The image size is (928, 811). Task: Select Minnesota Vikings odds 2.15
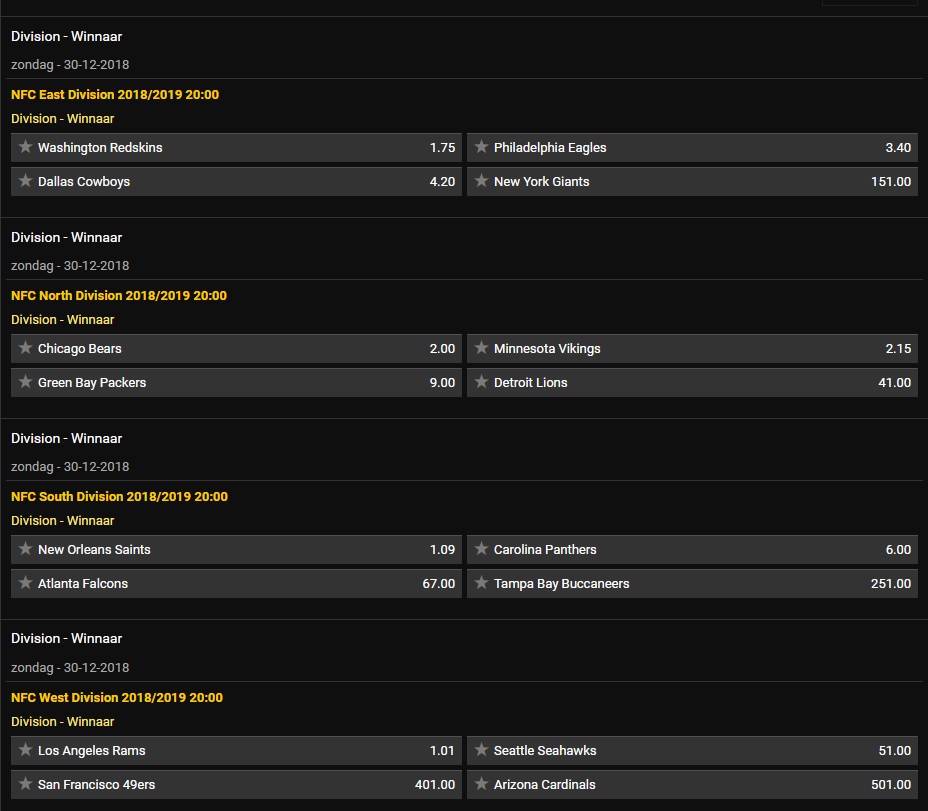tap(897, 348)
